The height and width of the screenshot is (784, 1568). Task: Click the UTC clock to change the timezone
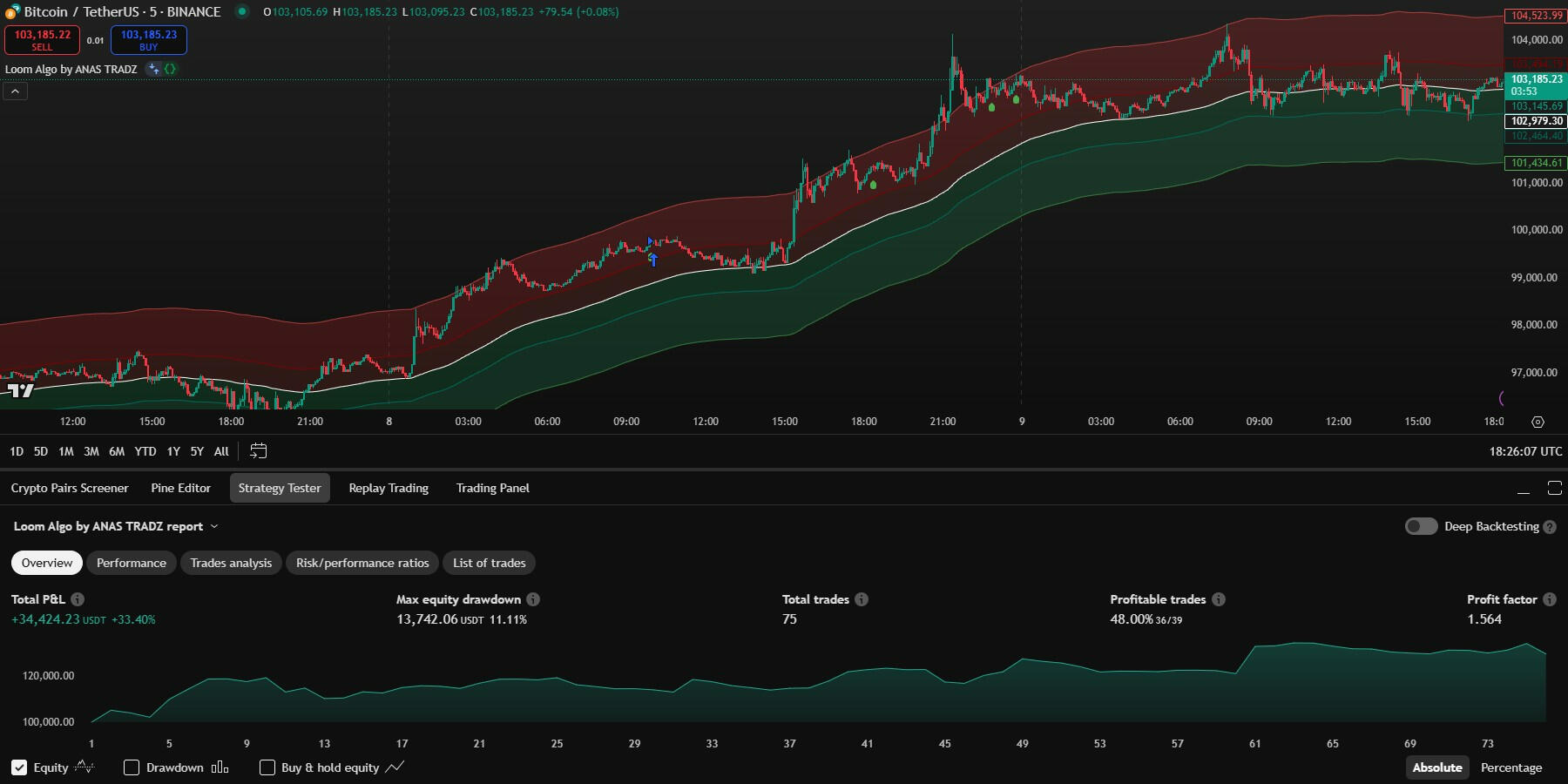pos(1524,451)
